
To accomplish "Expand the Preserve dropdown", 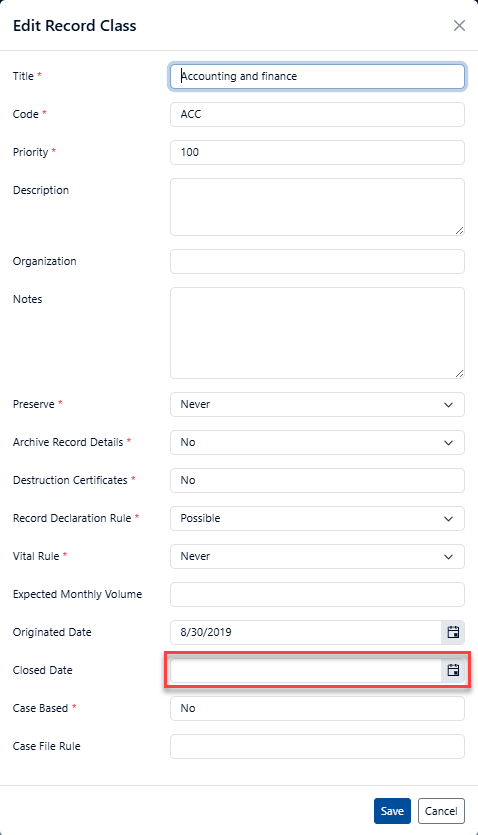I will pos(317,405).
